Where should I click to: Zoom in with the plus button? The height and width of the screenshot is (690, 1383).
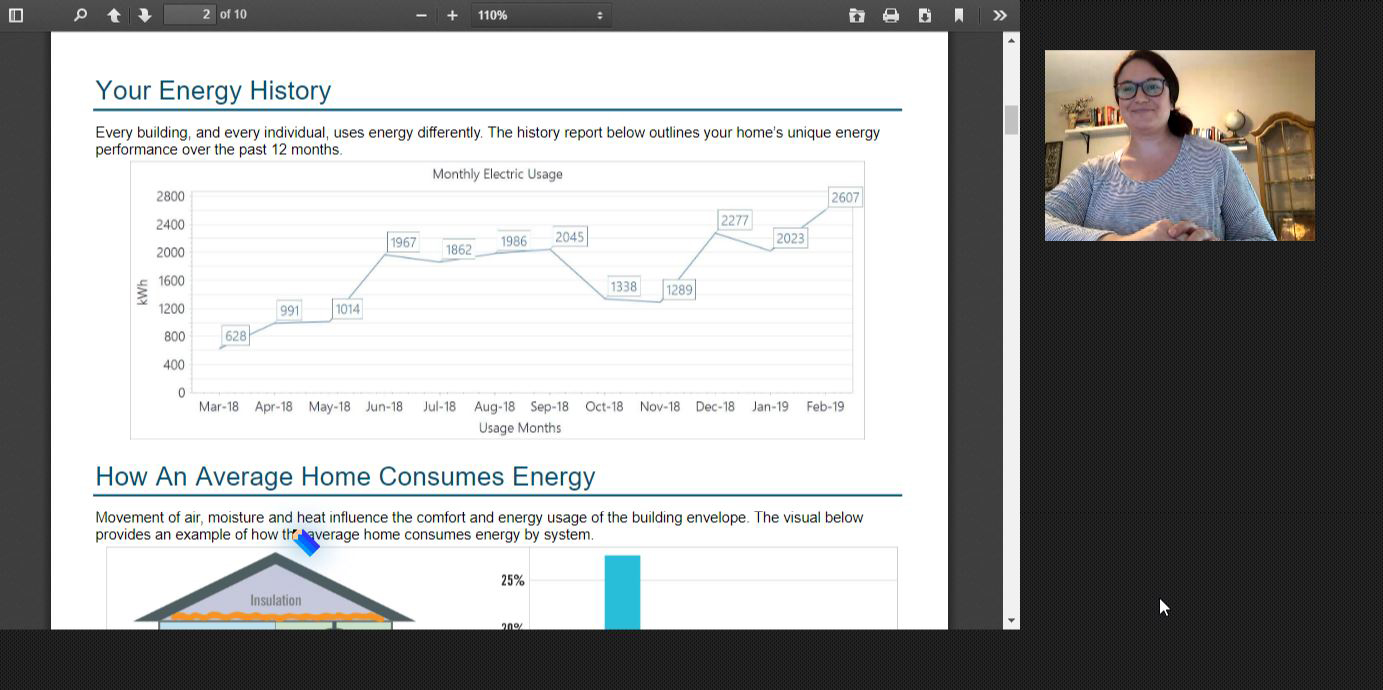click(452, 15)
